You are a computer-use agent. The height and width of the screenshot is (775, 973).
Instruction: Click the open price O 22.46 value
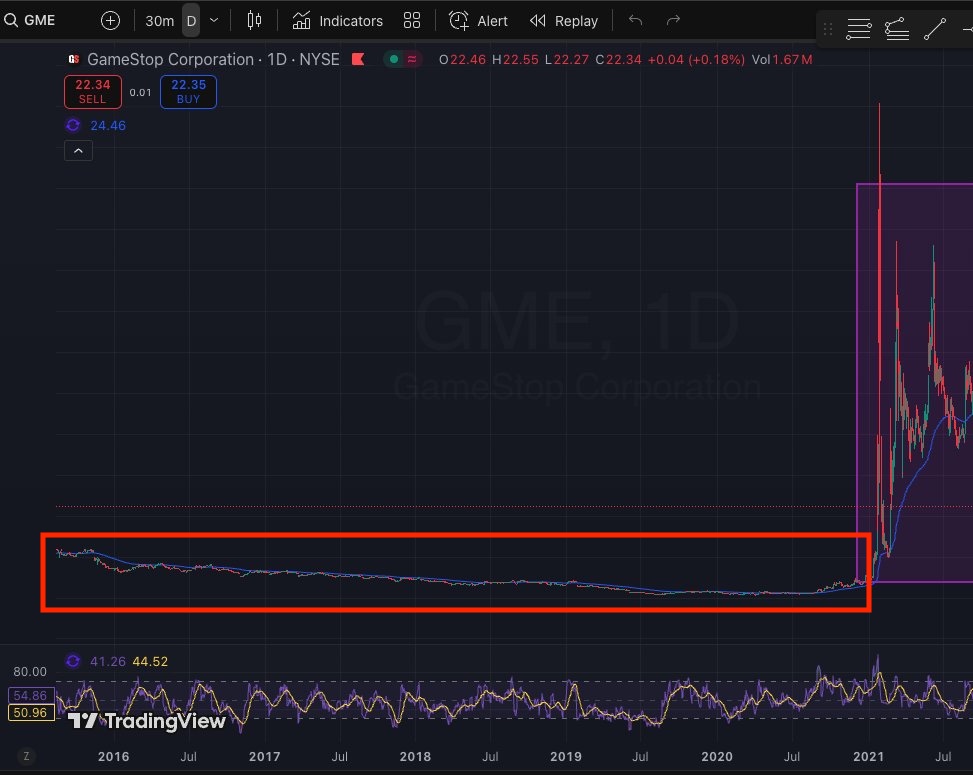coord(462,60)
